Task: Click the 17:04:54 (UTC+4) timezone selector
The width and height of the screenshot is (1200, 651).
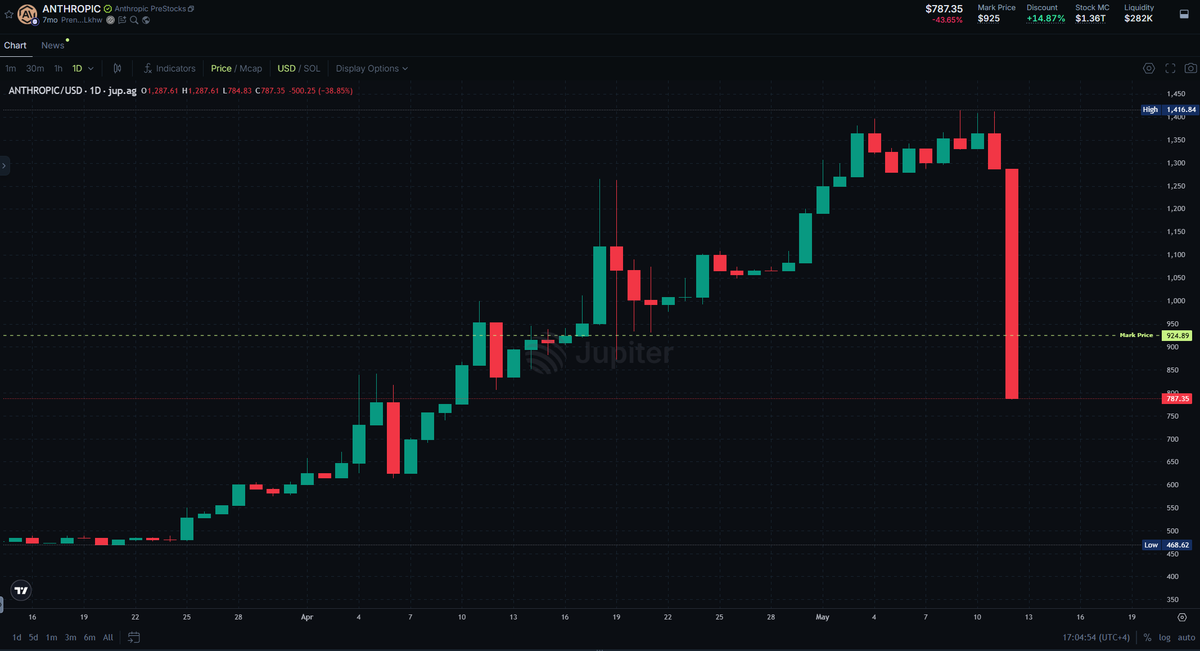Action: tap(1098, 637)
